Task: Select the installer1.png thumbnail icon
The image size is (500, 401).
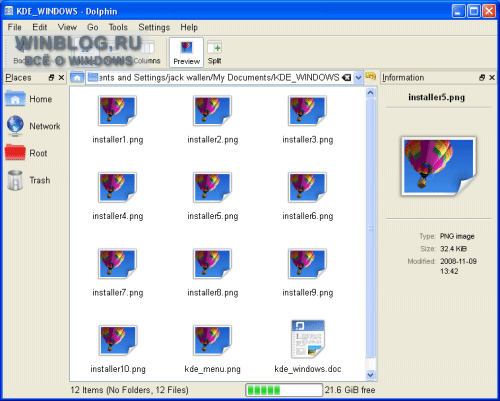Action: pyautogui.click(x=117, y=110)
